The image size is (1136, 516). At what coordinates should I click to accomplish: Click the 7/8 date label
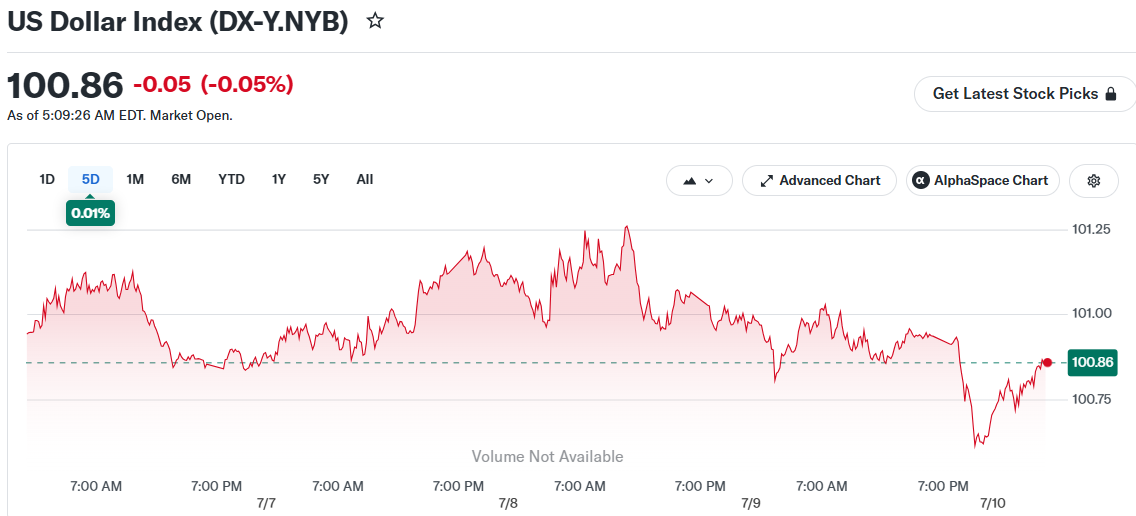tap(509, 503)
